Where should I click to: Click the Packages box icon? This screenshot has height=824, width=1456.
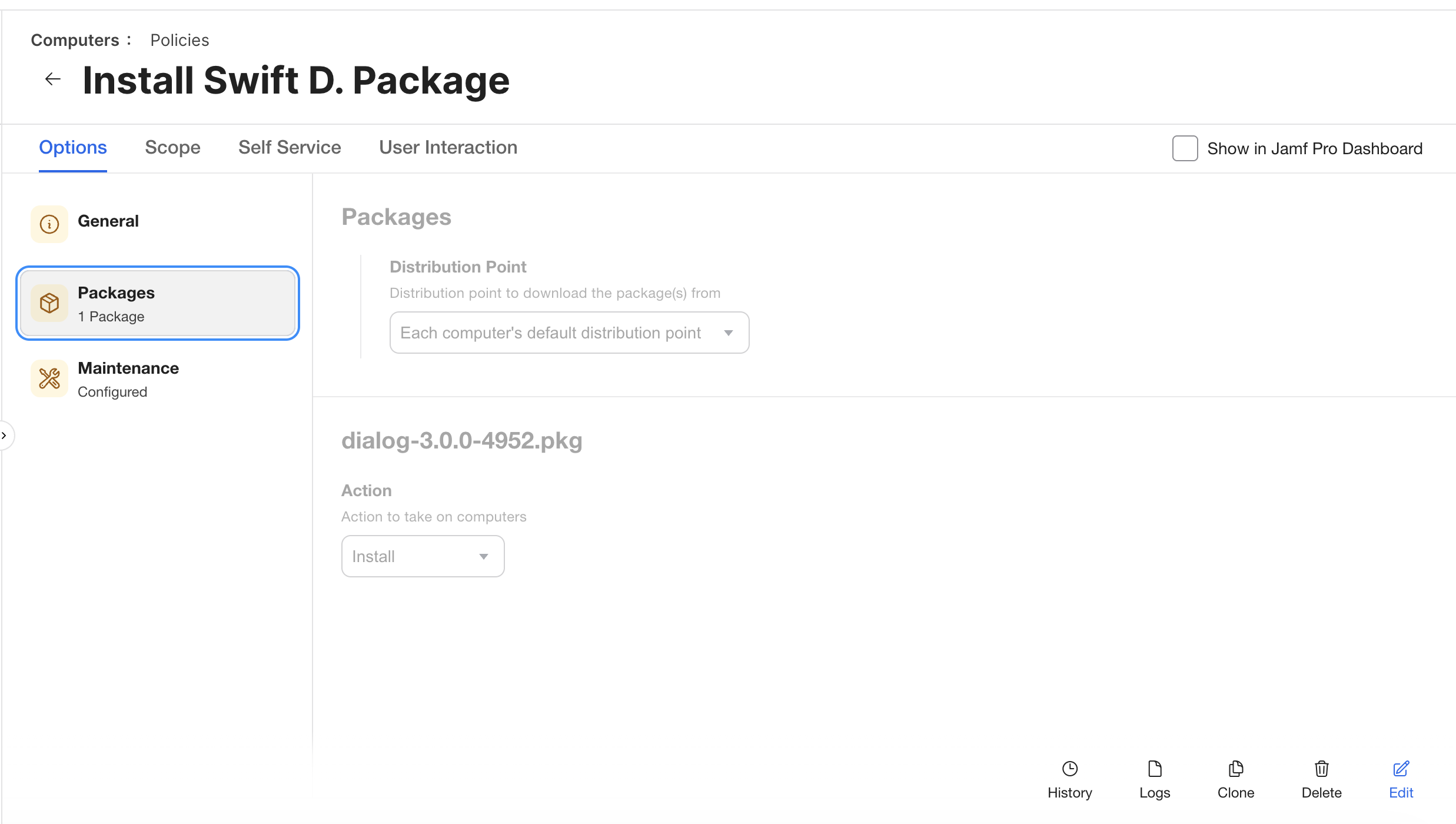click(x=49, y=303)
